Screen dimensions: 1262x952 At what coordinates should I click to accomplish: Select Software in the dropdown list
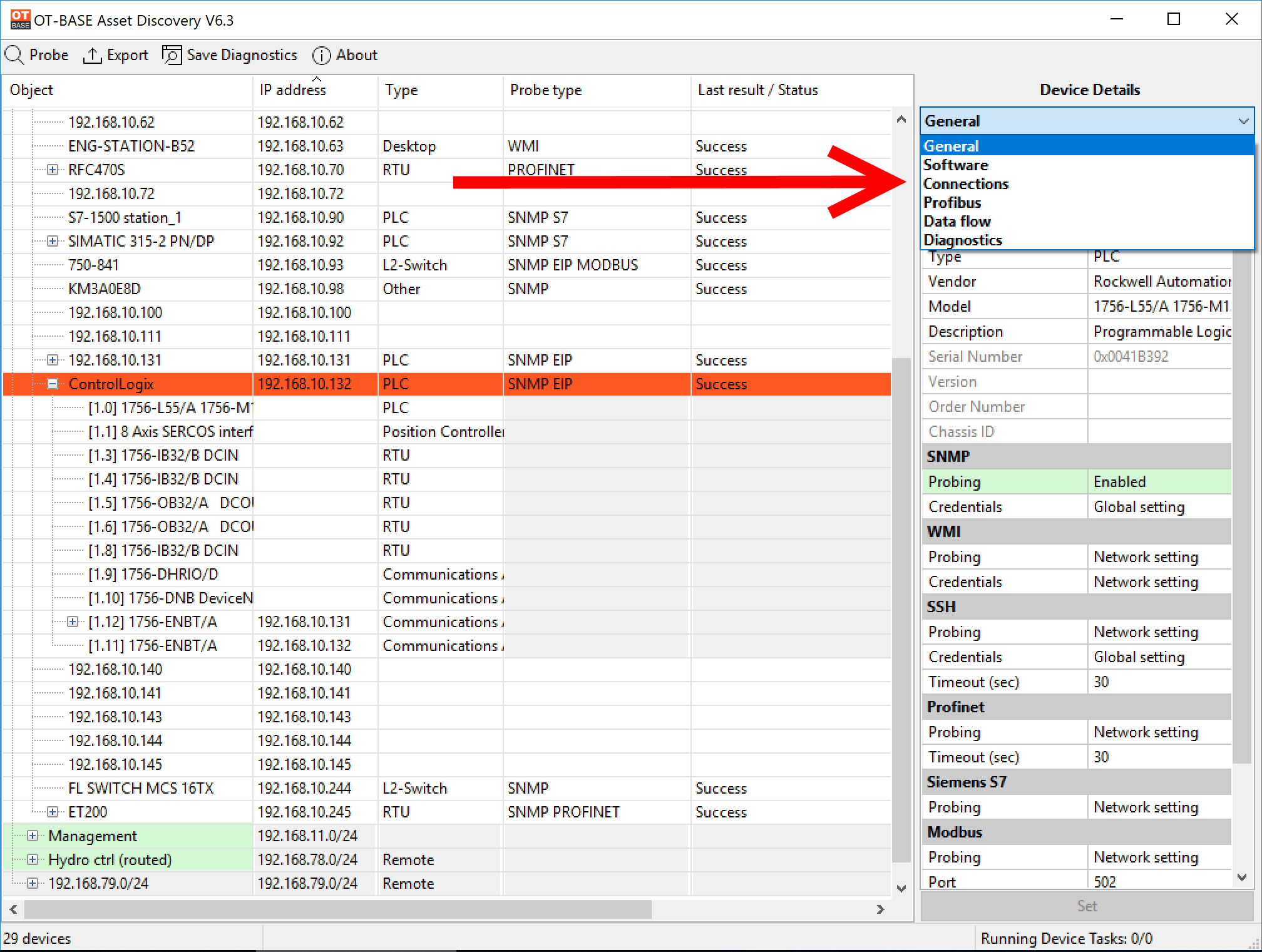[x=1087, y=165]
